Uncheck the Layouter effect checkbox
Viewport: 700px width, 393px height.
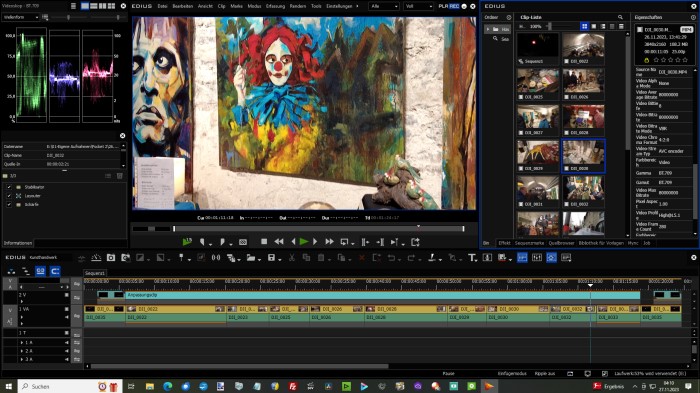(8, 196)
